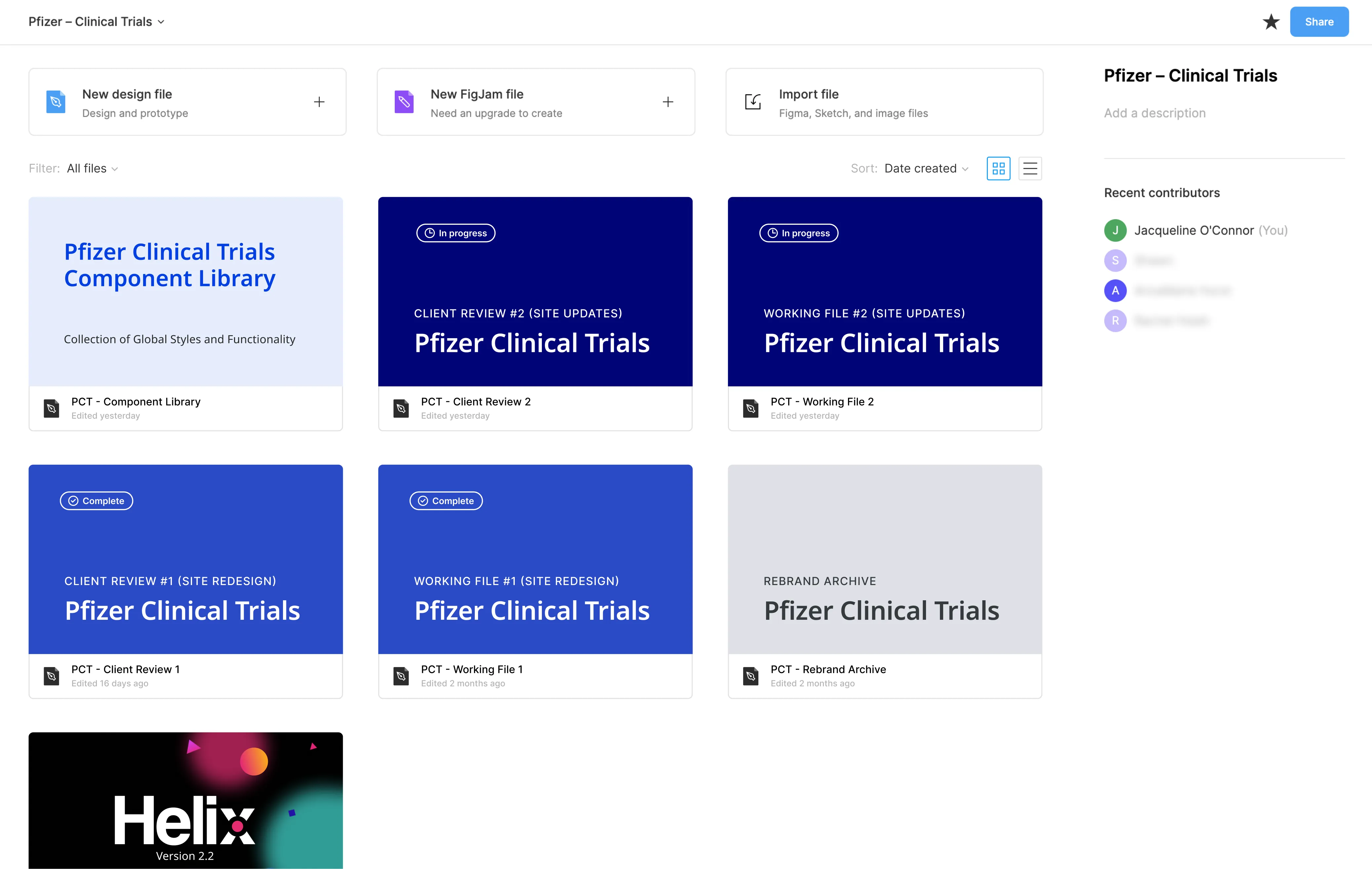This screenshot has width=1372, height=869.
Task: Open the Working File #1 thumbnail
Action: [536, 559]
